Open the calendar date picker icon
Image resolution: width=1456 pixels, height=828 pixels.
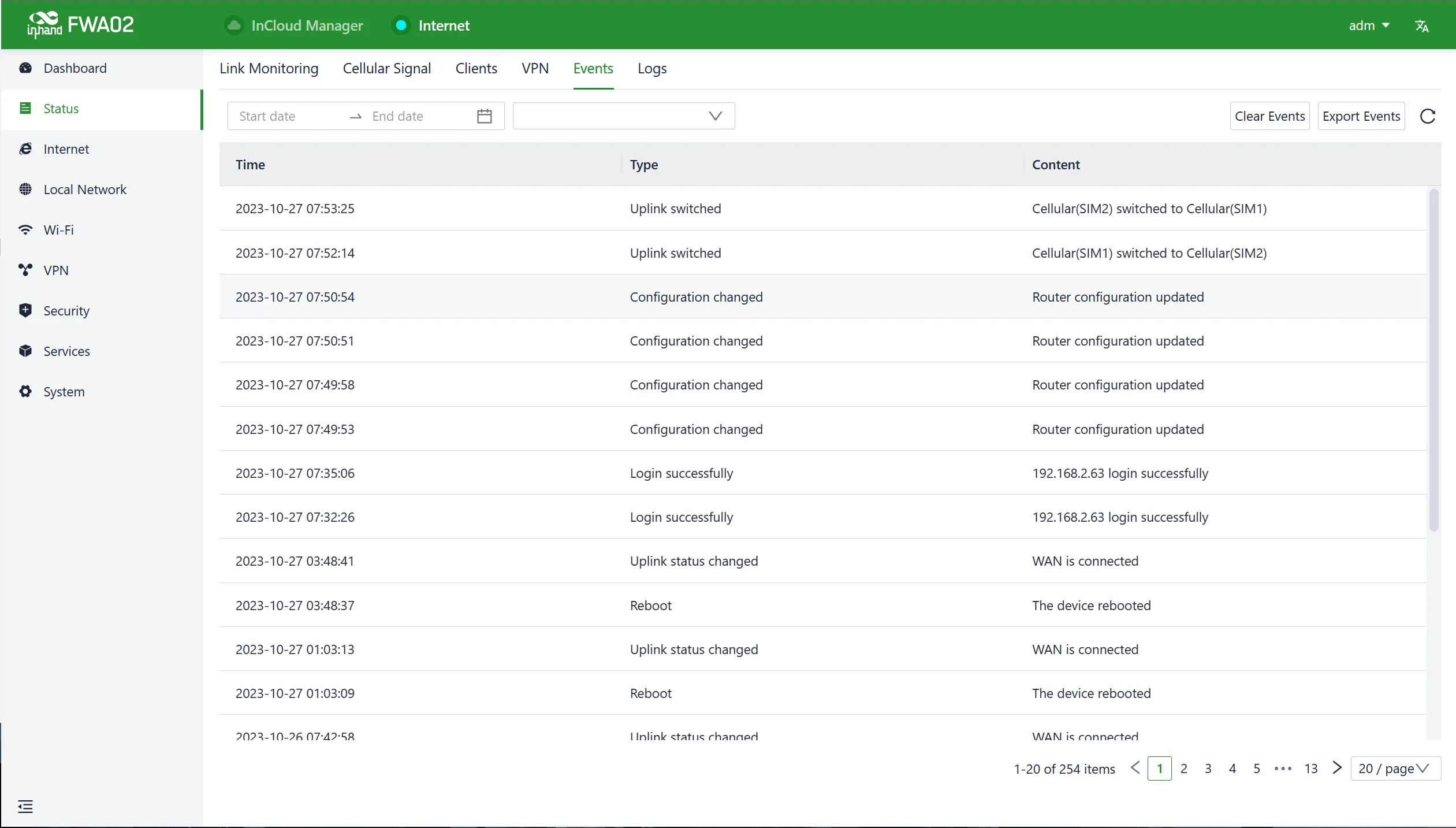(x=485, y=116)
